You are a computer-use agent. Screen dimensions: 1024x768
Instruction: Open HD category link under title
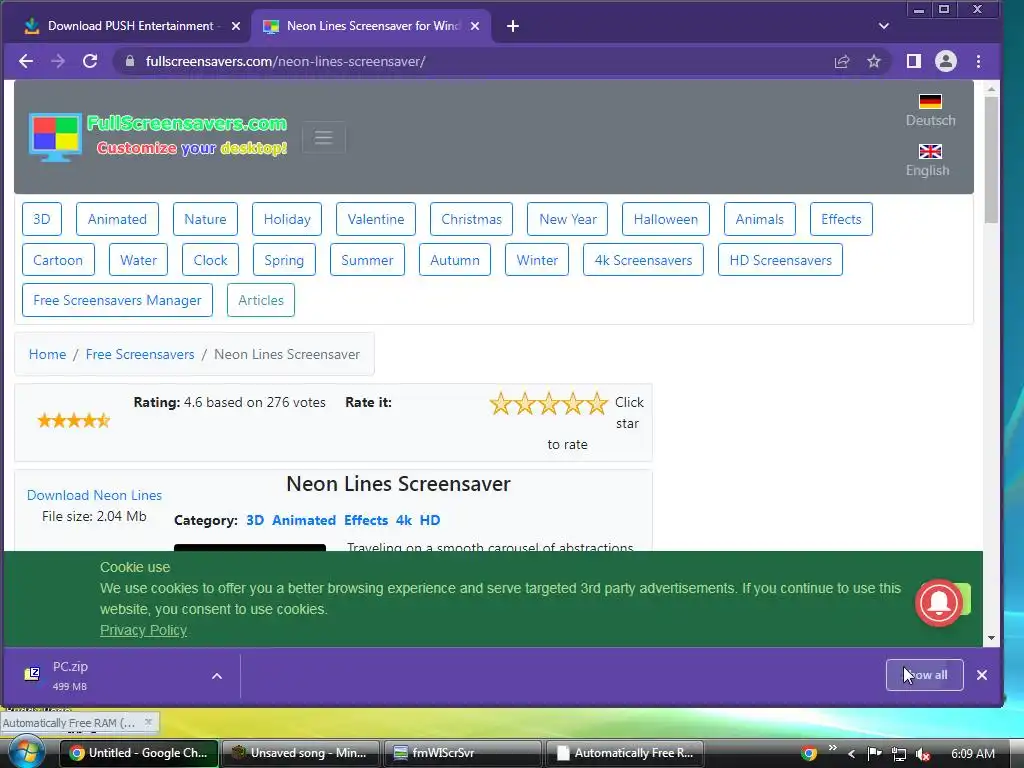coord(430,520)
